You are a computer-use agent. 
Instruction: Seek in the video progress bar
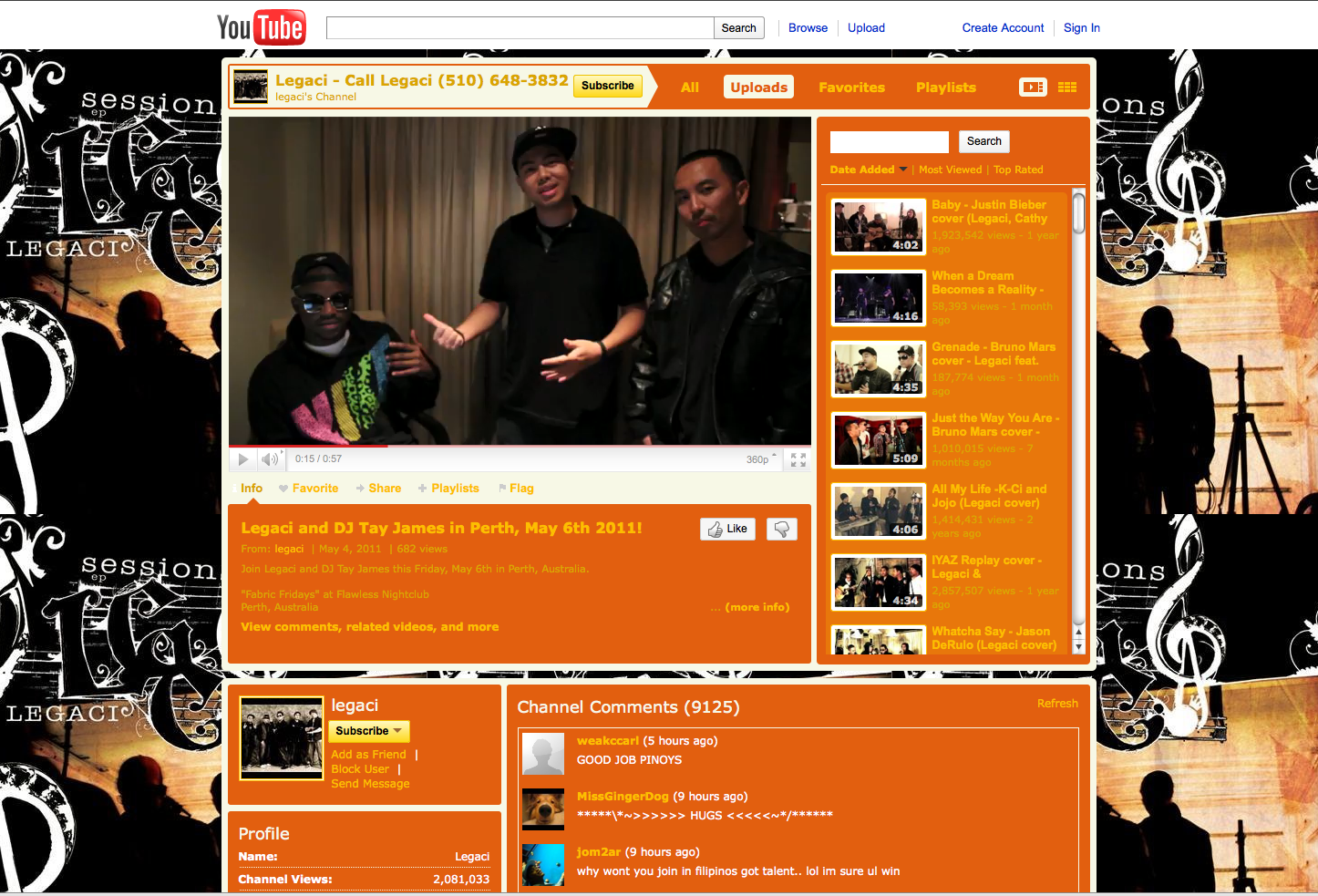520,446
